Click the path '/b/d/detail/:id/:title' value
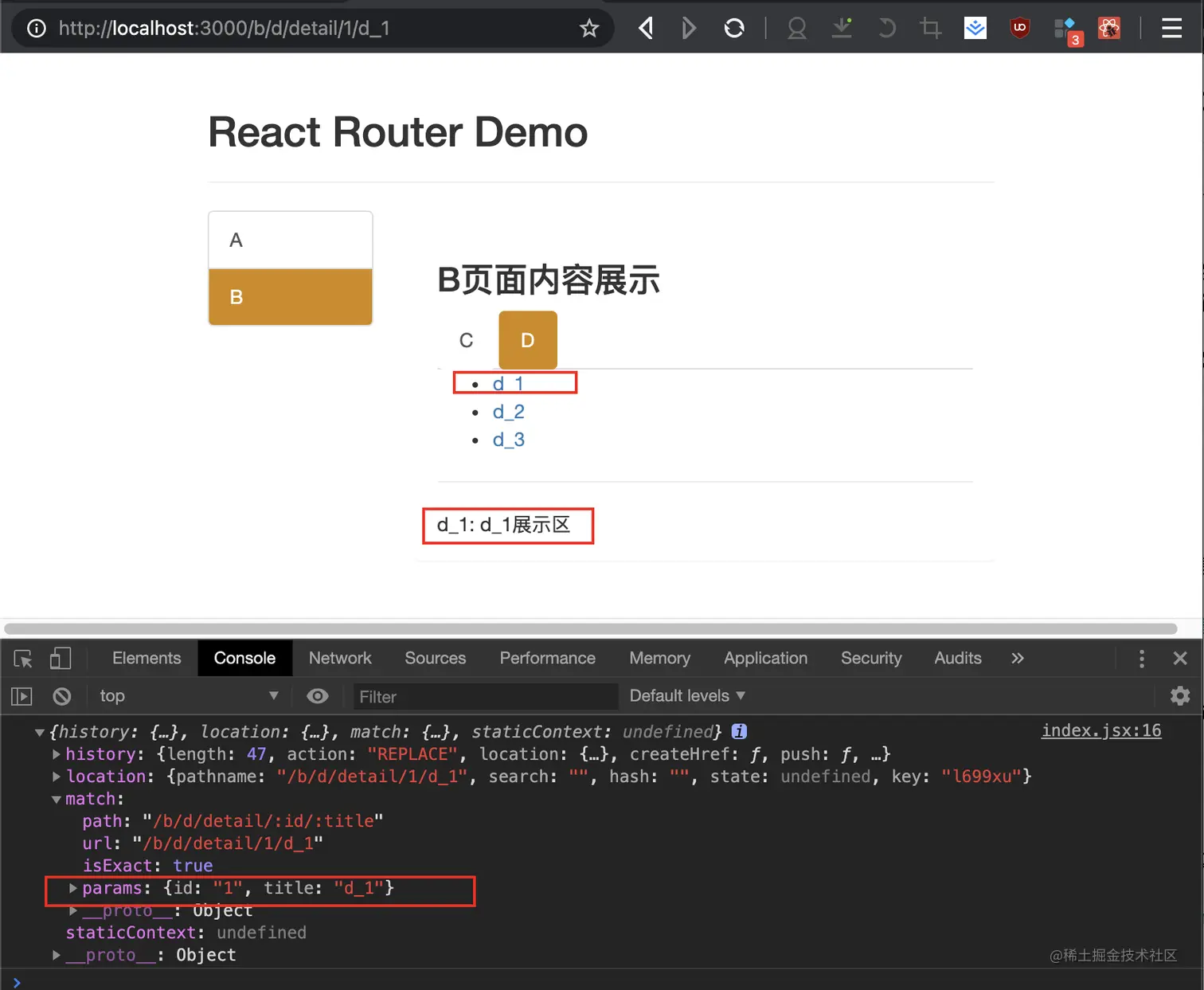The image size is (1204, 990). click(x=263, y=820)
